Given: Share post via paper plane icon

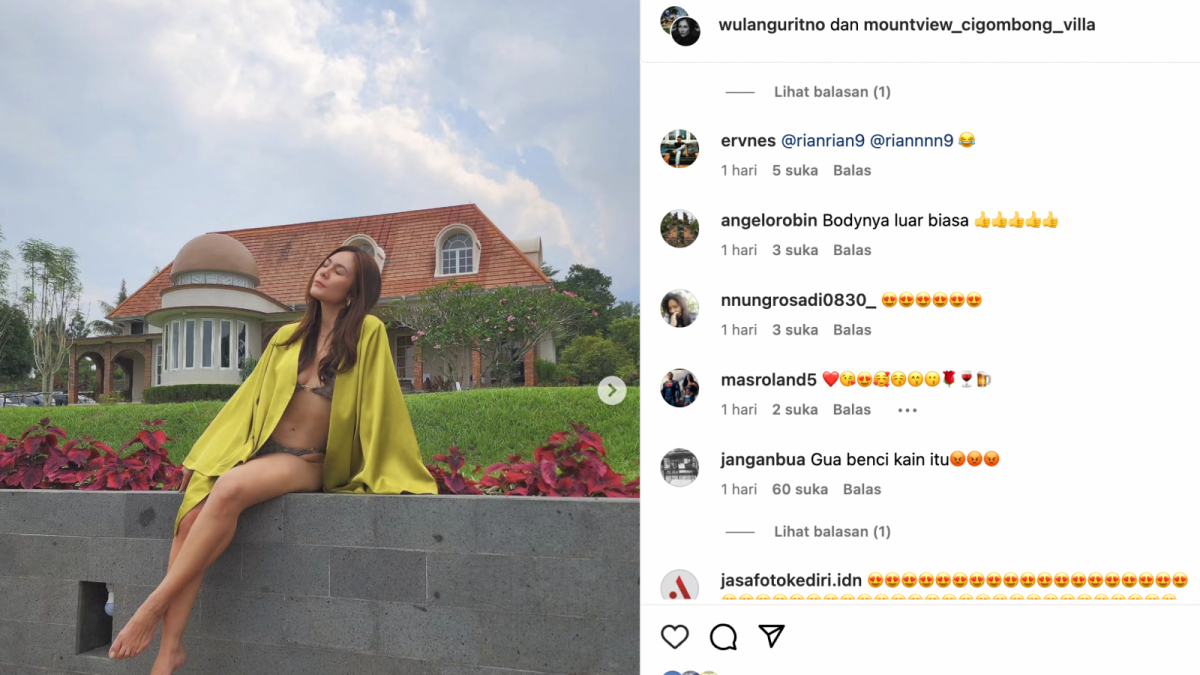Looking at the screenshot, I should click(x=771, y=636).
